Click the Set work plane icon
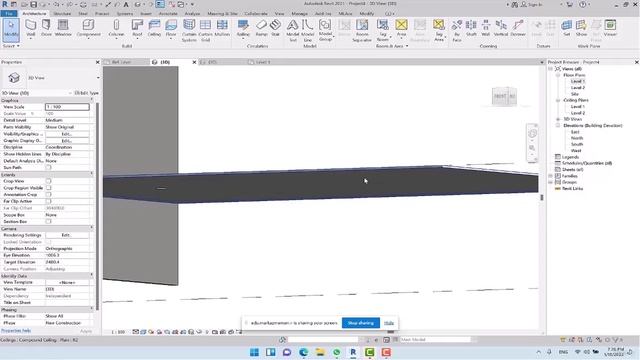This screenshot has height=360, width=640. 567,28
